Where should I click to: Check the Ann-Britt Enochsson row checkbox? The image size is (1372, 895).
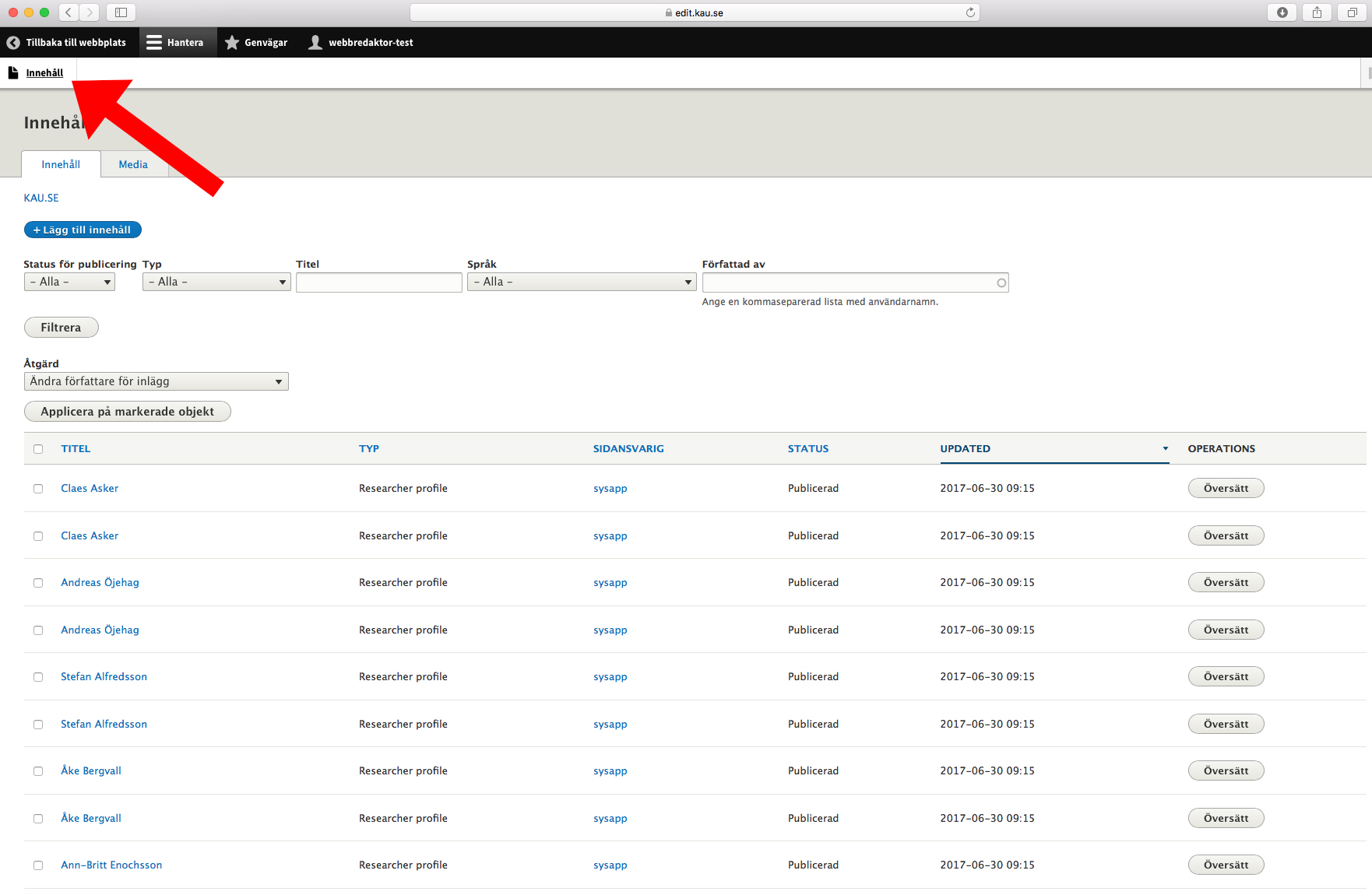pyautogui.click(x=38, y=865)
